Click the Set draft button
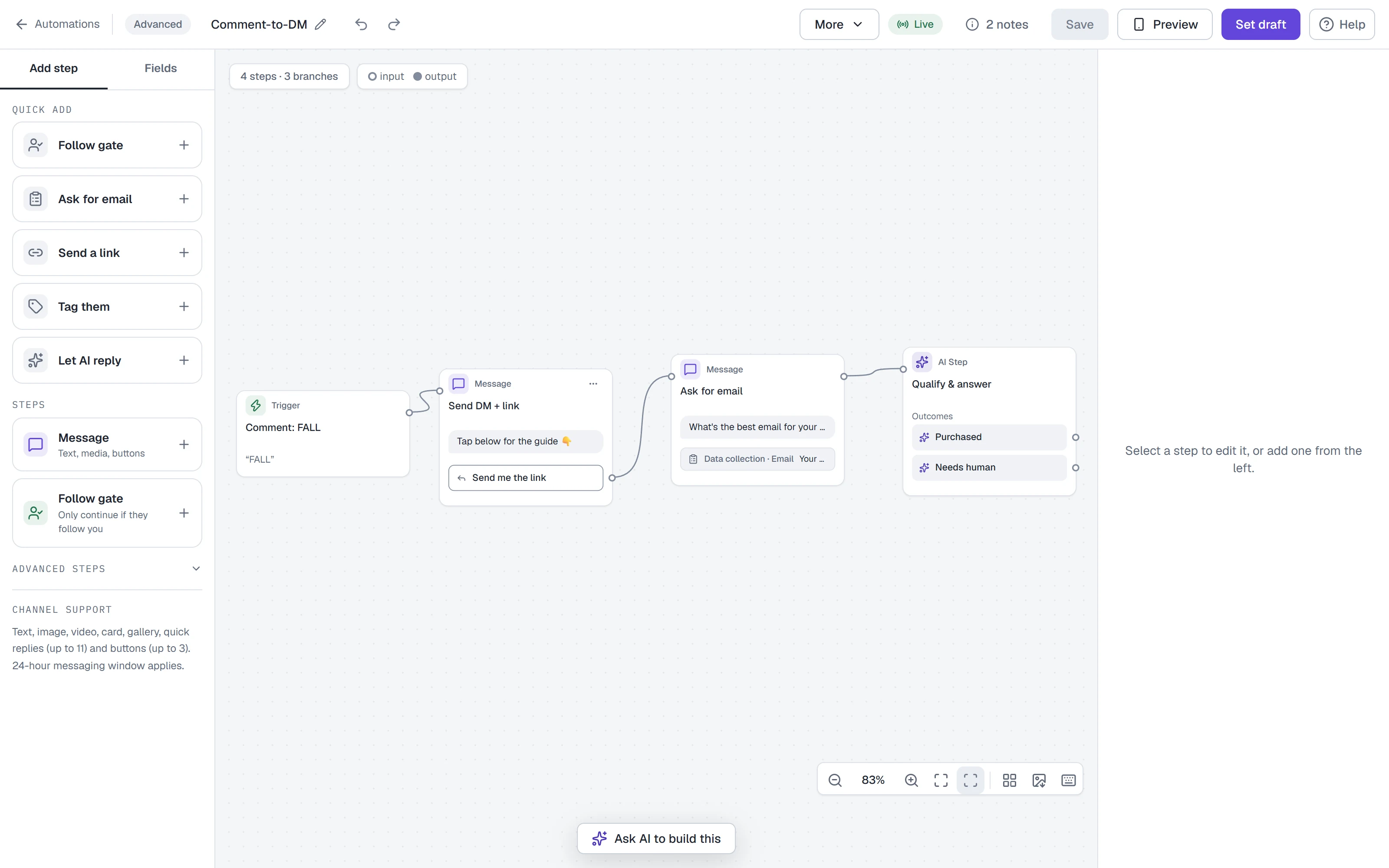The image size is (1389, 868). click(1261, 24)
